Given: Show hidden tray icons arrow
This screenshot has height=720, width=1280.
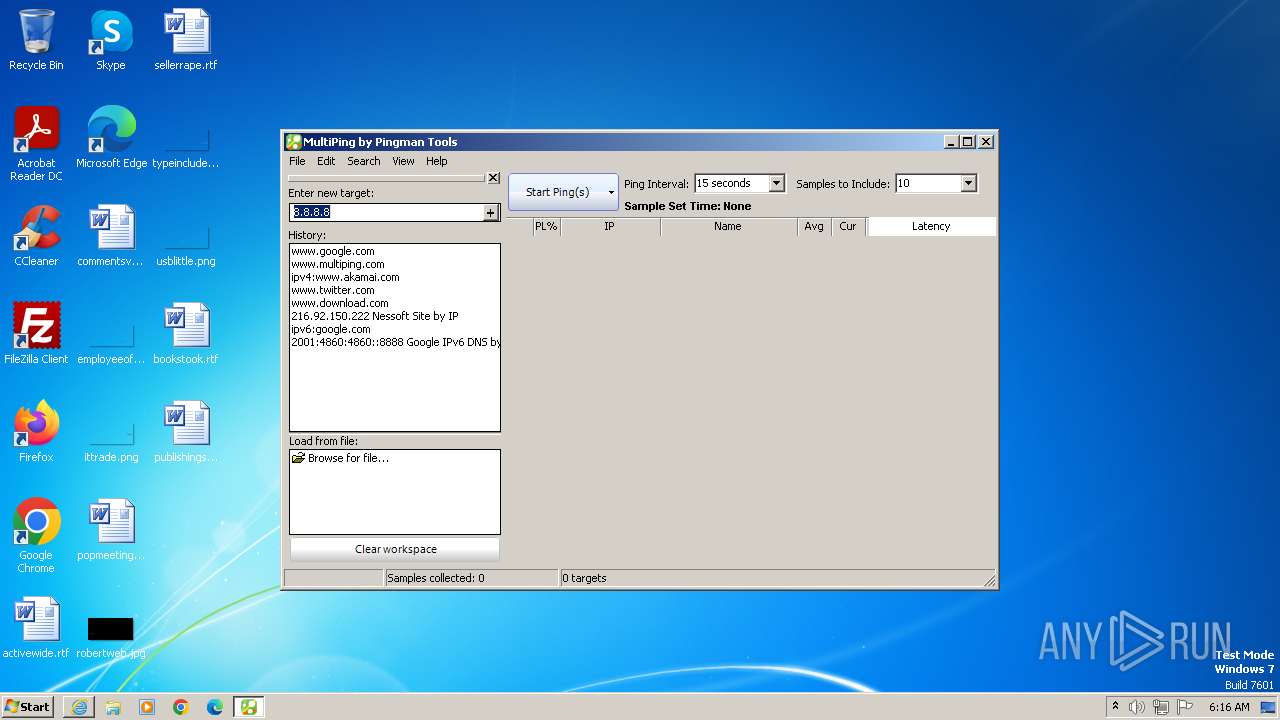Looking at the screenshot, I should [1115, 706].
